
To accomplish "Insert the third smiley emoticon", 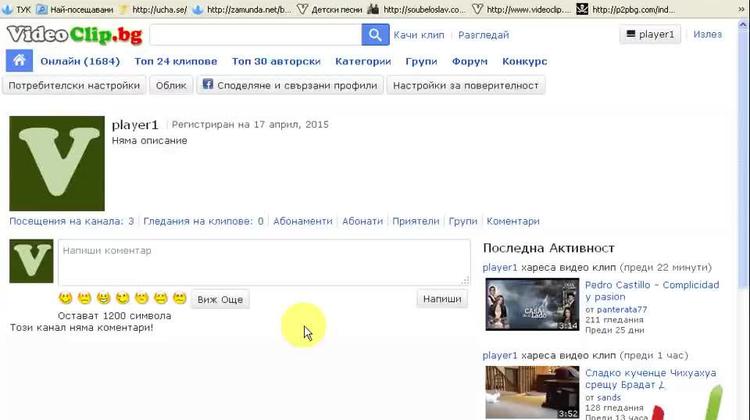I will [103, 298].
